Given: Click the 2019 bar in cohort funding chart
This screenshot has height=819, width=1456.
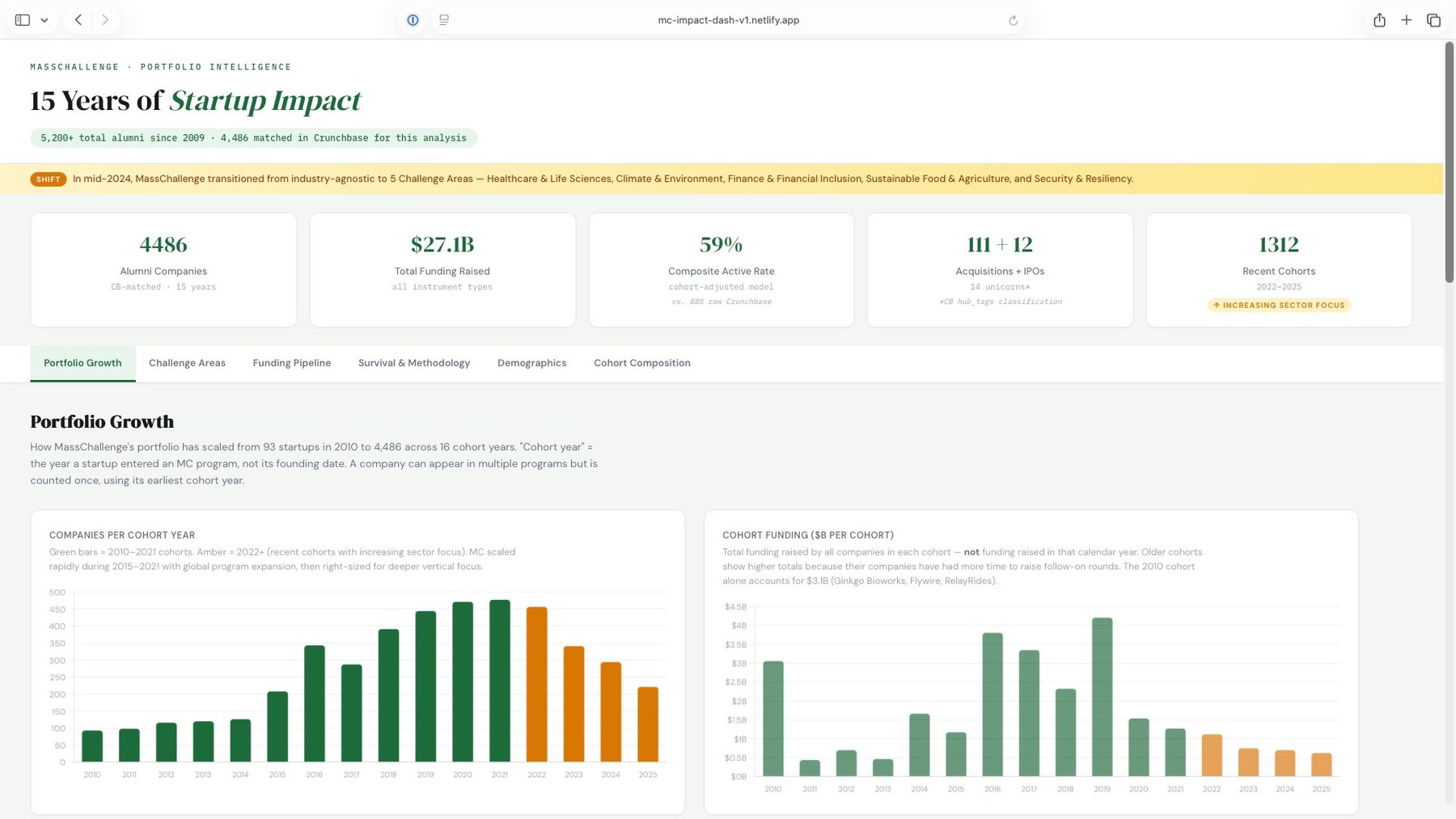Looking at the screenshot, I should [1102, 697].
